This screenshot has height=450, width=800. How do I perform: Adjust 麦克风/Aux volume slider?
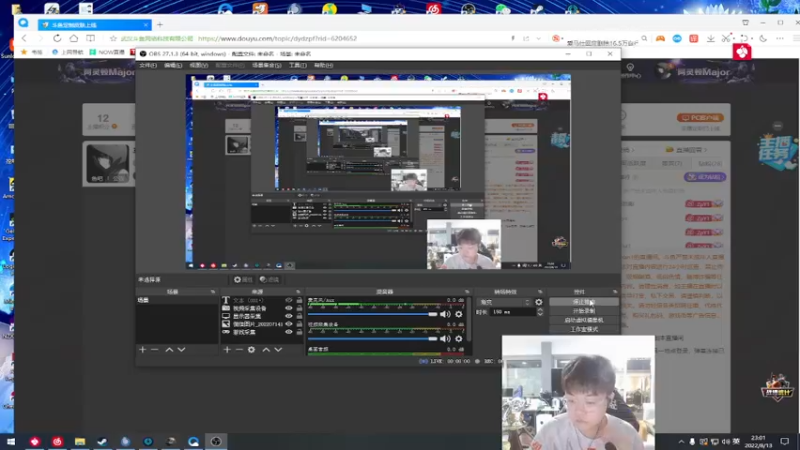click(372, 314)
